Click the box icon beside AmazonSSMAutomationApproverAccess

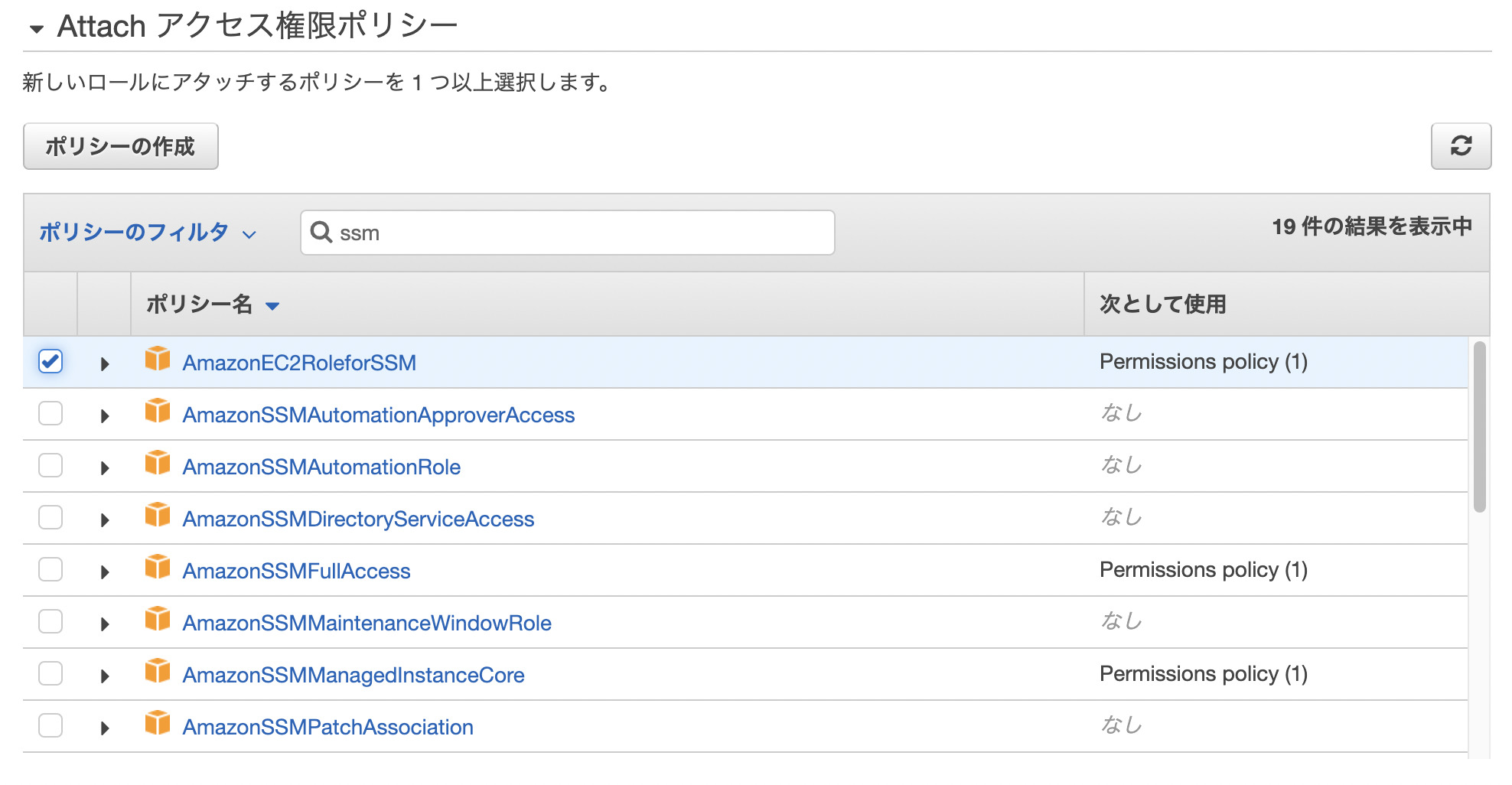click(x=158, y=411)
